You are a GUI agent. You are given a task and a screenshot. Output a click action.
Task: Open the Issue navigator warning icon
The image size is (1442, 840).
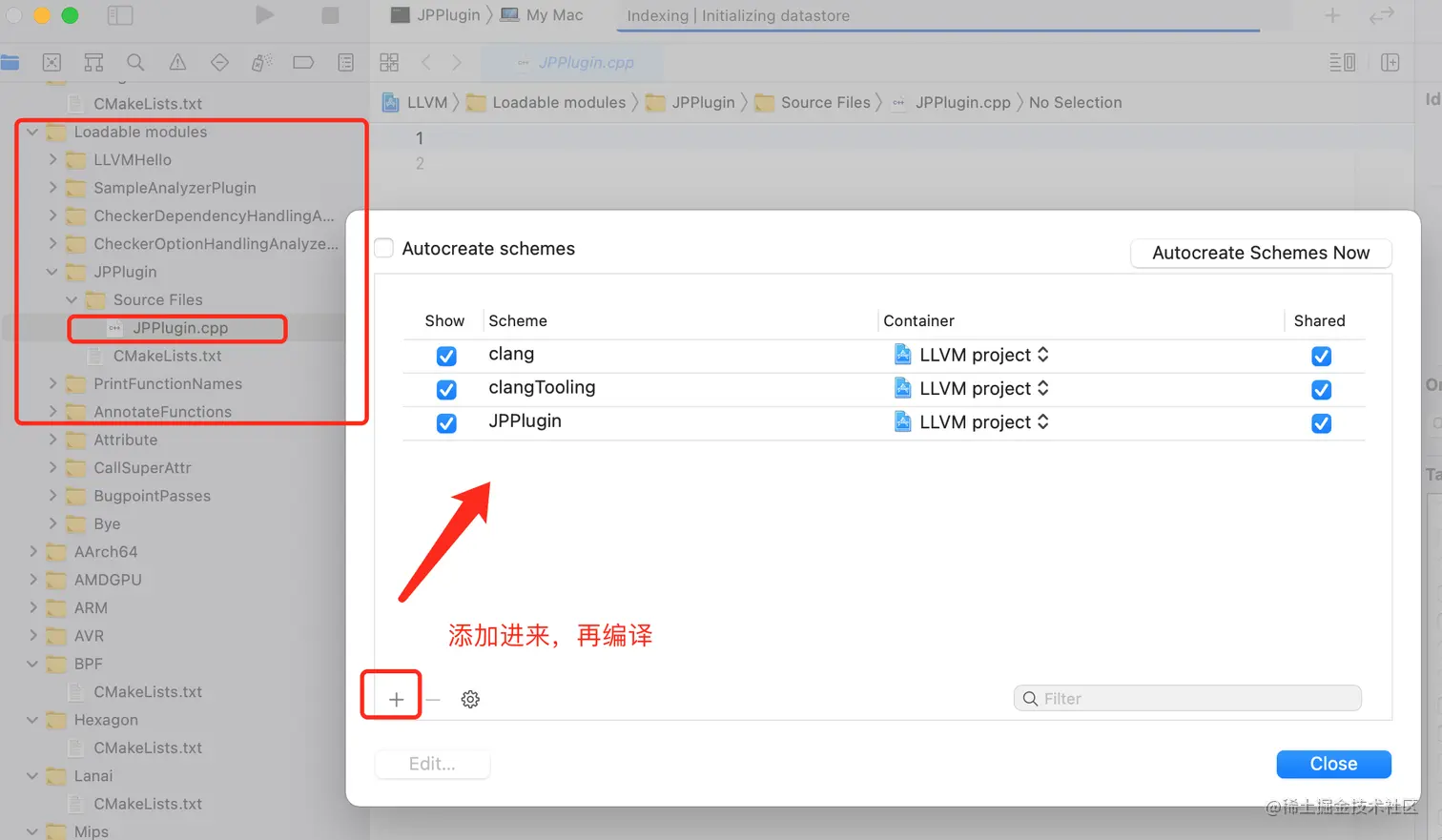click(177, 63)
